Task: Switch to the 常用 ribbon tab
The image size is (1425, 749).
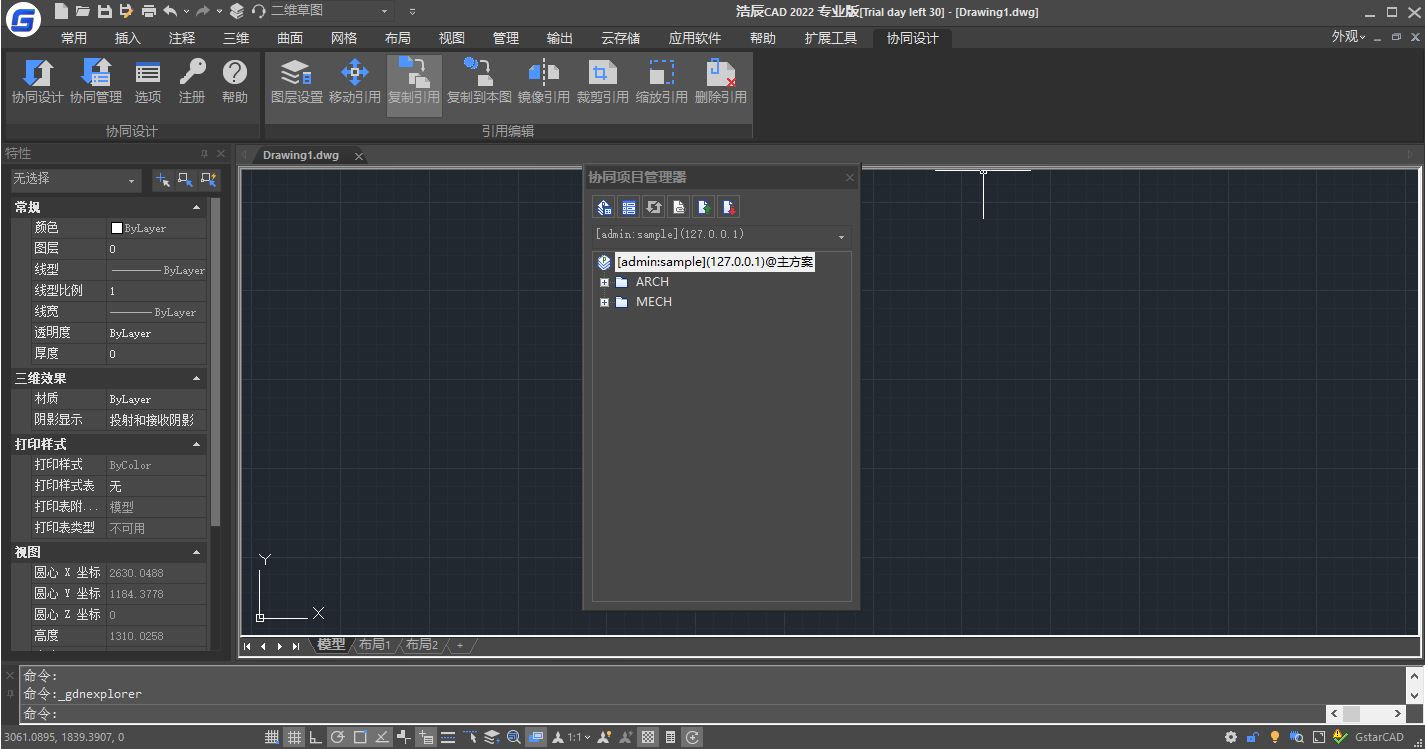Action: (x=74, y=38)
